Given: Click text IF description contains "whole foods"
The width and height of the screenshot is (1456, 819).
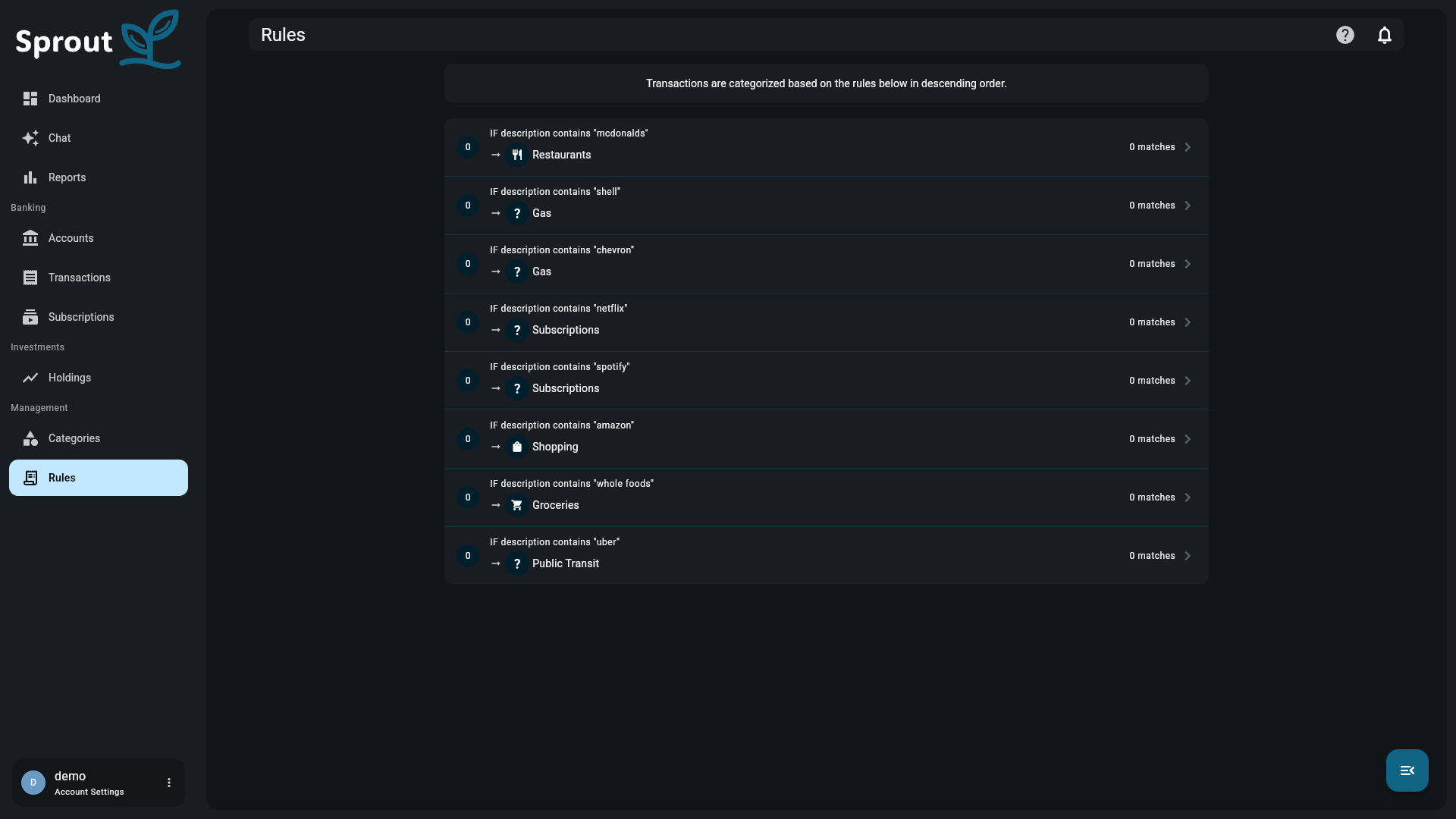Looking at the screenshot, I should point(572,484).
